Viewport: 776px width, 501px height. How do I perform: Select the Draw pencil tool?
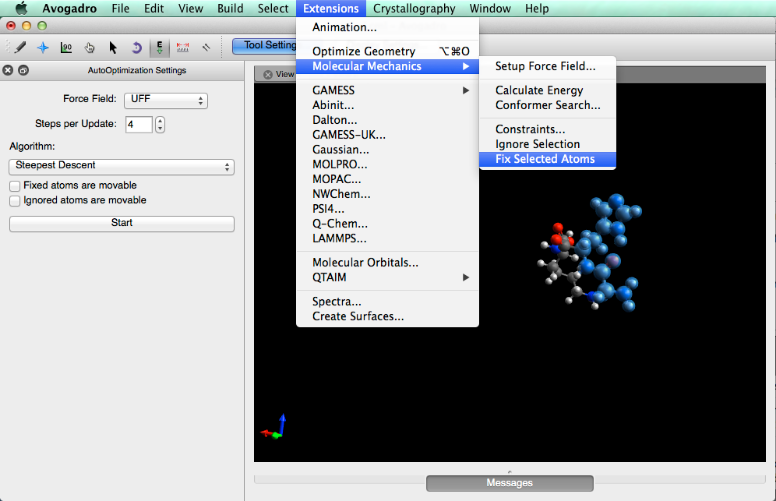[20, 48]
